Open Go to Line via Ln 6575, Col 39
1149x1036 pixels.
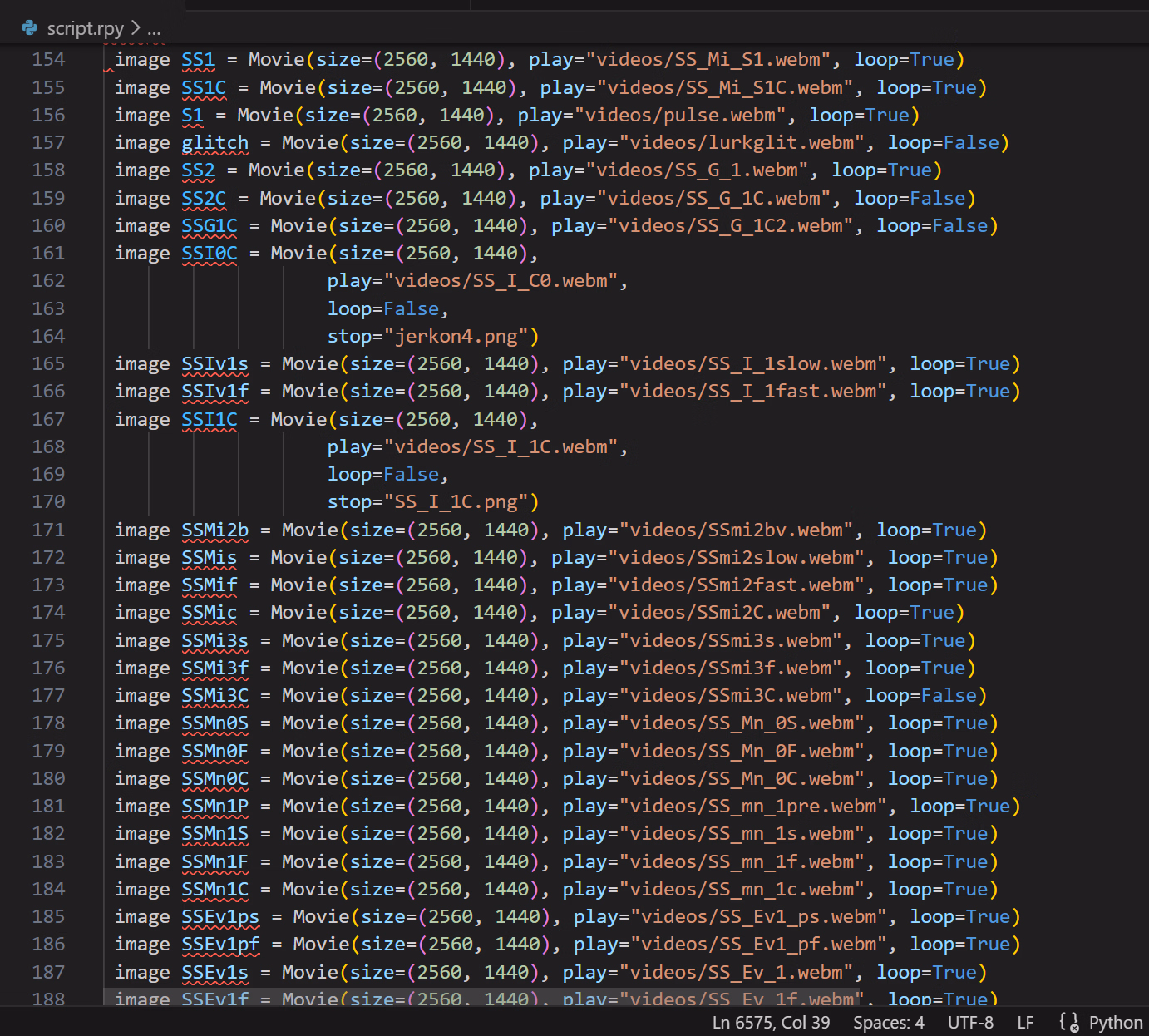tap(770, 1022)
